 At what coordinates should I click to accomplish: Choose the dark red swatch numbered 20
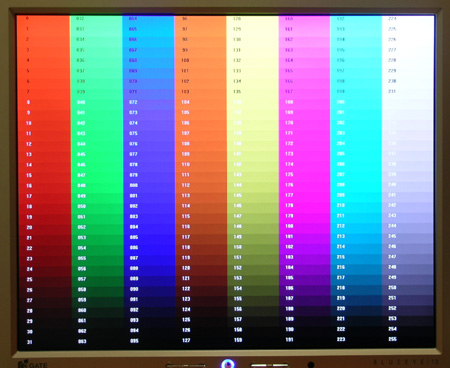pos(44,227)
